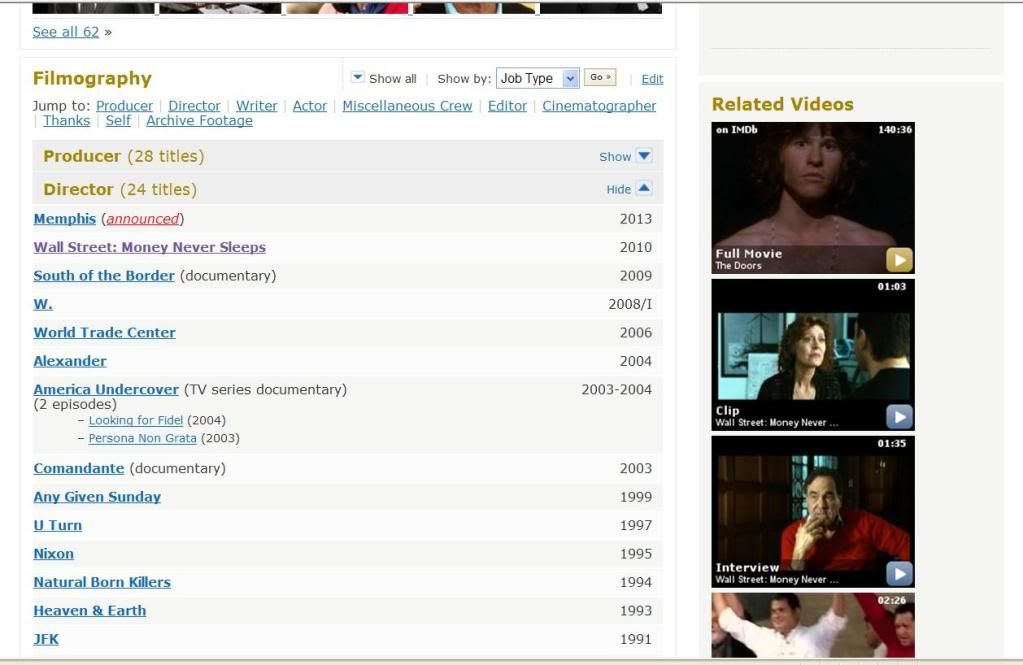Jump to Miscellaneous Crew credits
The image size is (1023, 665).
407,106
